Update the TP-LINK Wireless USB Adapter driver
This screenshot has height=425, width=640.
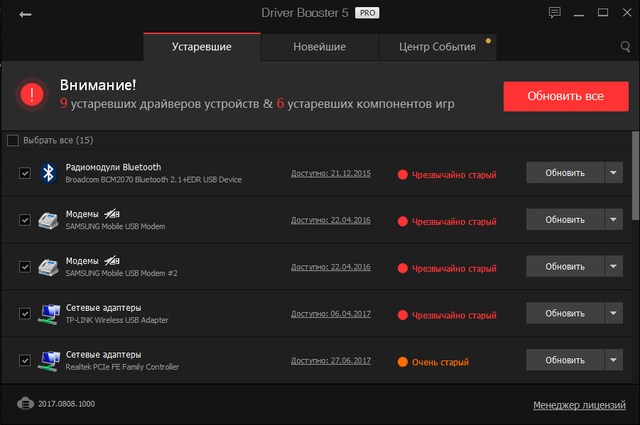[565, 313]
